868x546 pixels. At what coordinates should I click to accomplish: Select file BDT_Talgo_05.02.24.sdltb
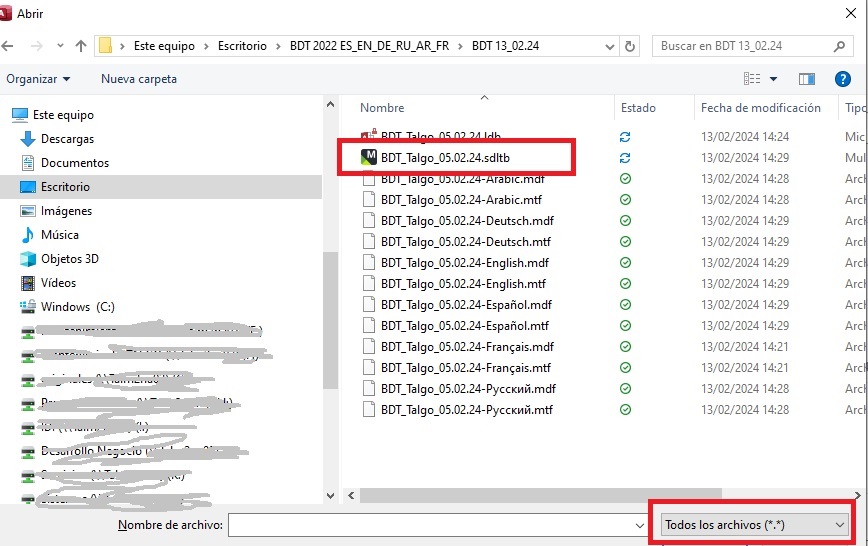(x=445, y=158)
